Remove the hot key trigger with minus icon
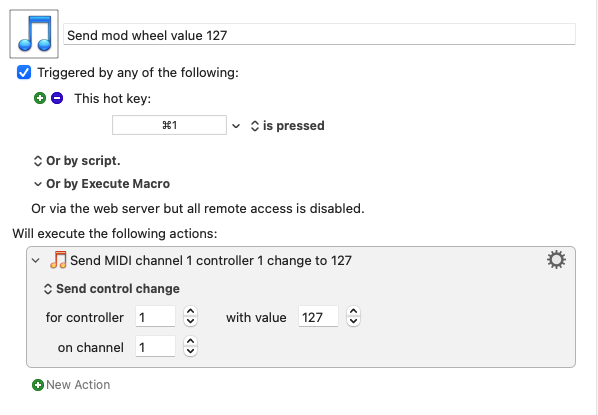Screen dimensions: 598x415 (x=57, y=98)
